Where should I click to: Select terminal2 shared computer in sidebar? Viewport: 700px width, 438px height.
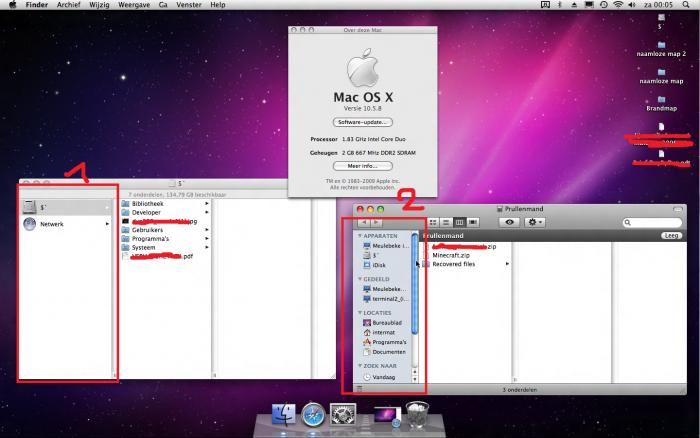tap(385, 299)
